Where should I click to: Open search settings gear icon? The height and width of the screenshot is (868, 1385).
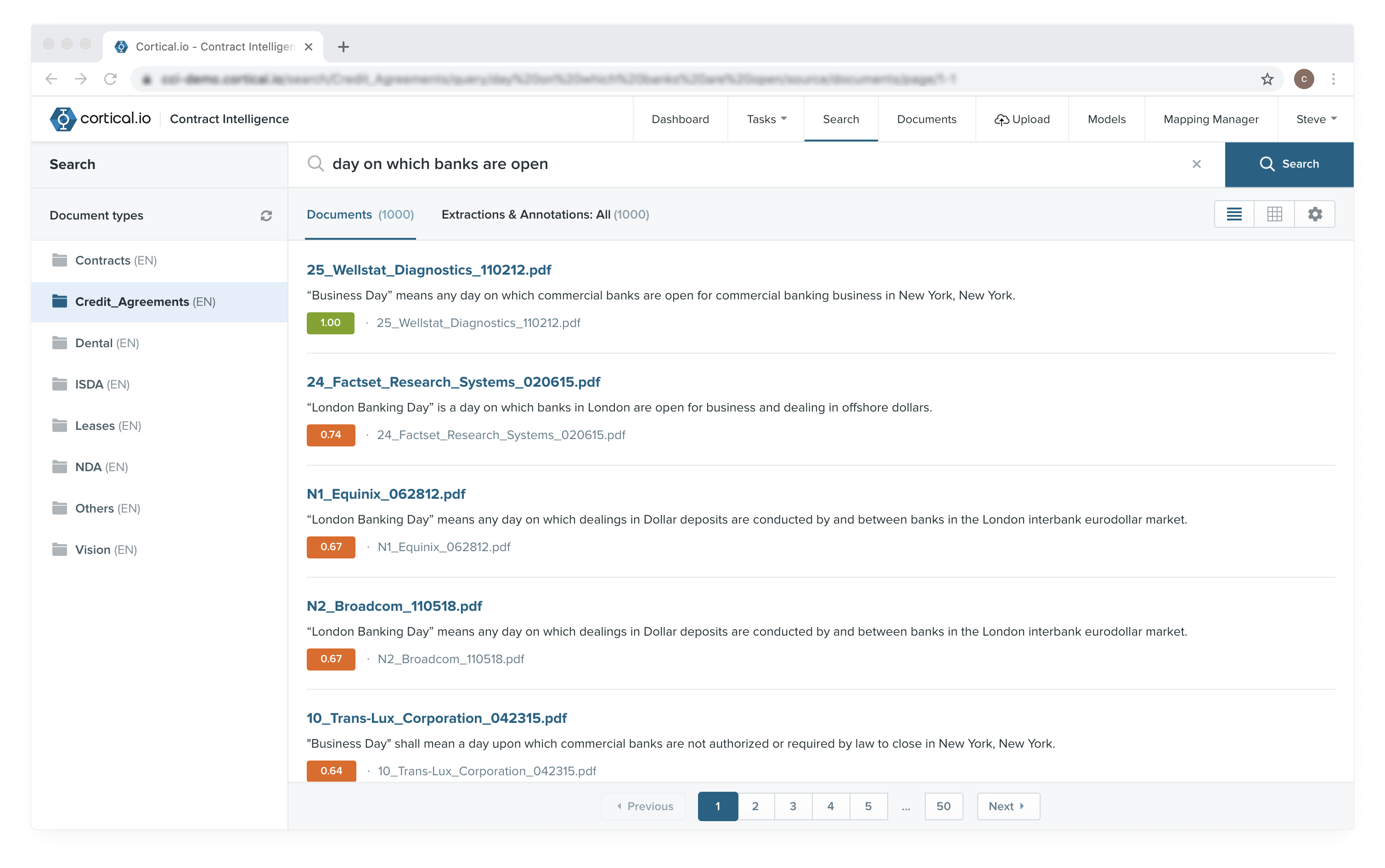click(1314, 214)
